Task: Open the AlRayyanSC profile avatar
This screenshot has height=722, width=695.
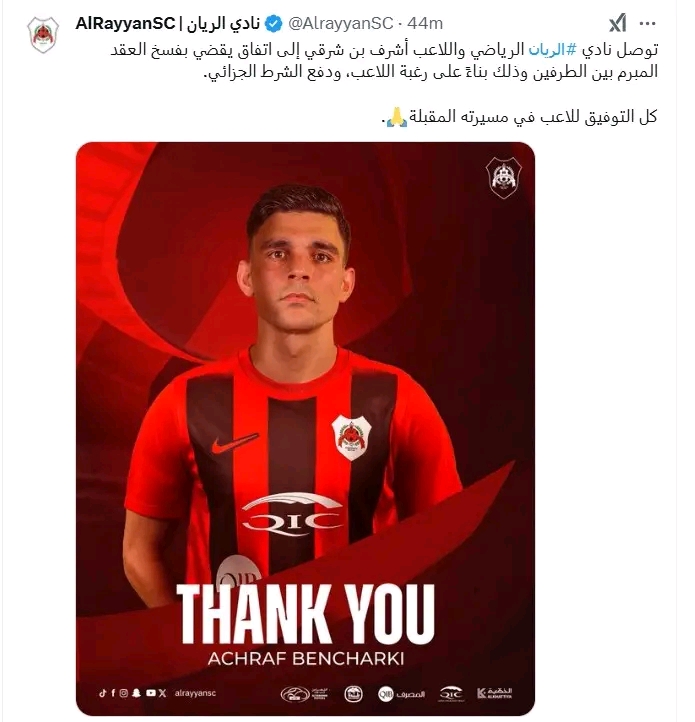Action: tap(43, 35)
